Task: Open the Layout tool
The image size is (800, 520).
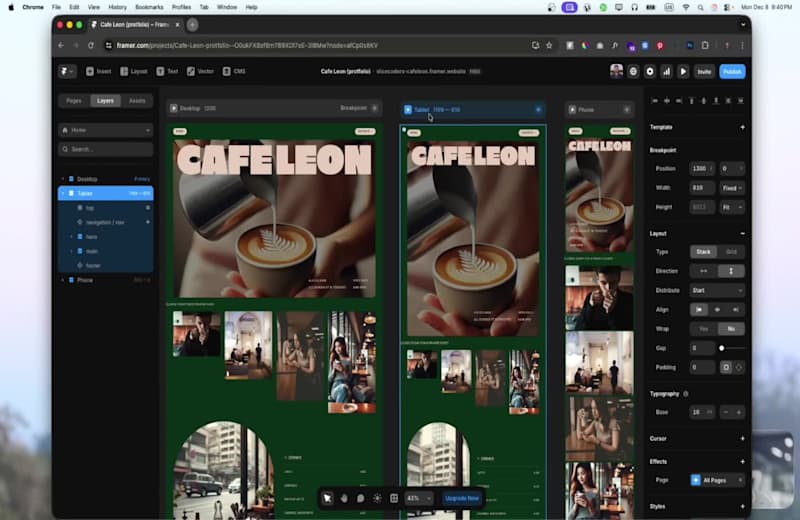Action: (134, 71)
